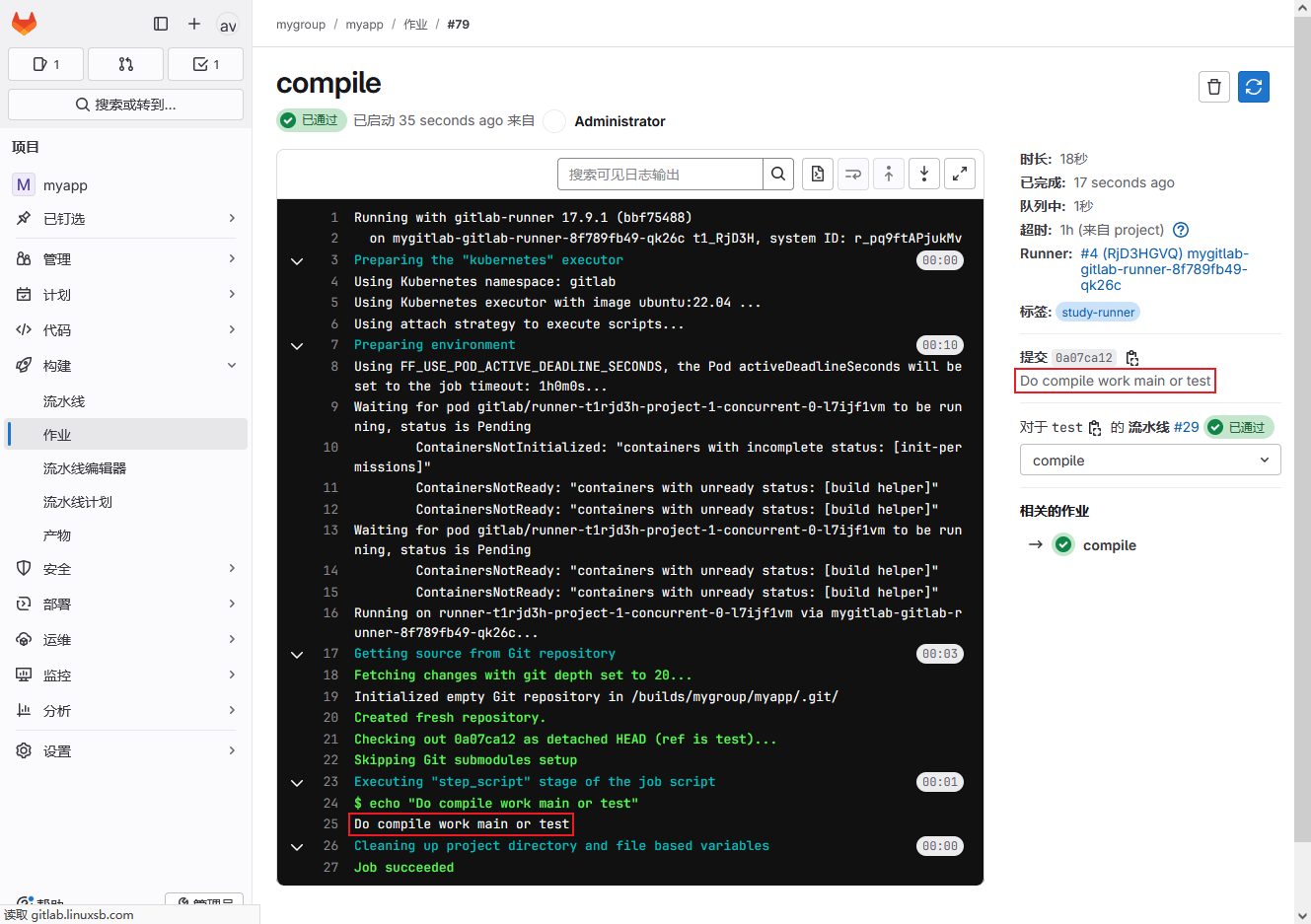Viewport: 1311px width, 924px height.
Task: Open commit 0a07ca12 link
Action: pos(1083,358)
